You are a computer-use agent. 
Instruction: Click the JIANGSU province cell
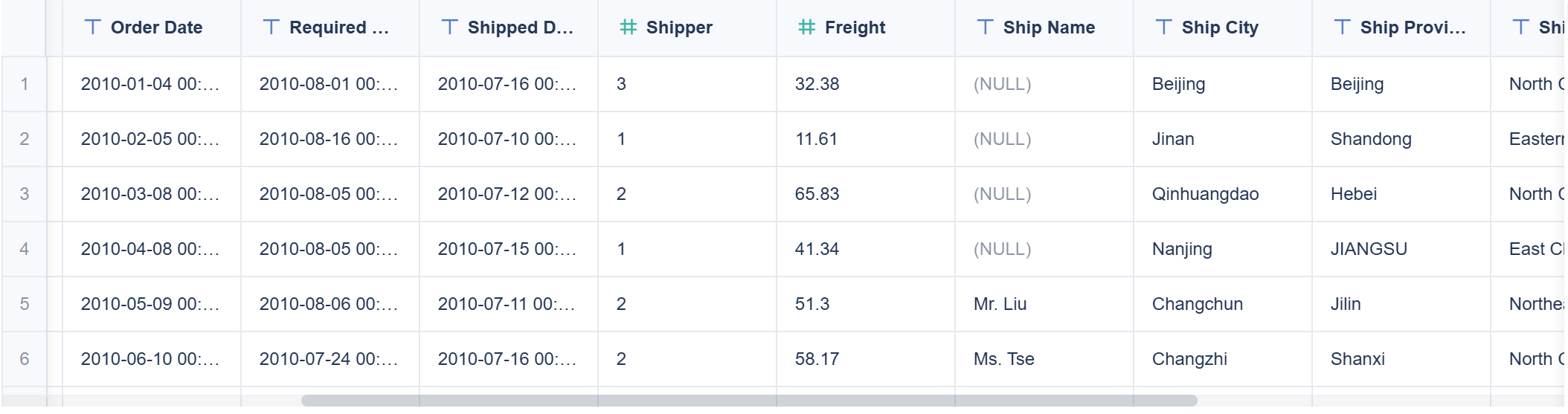(x=1369, y=249)
